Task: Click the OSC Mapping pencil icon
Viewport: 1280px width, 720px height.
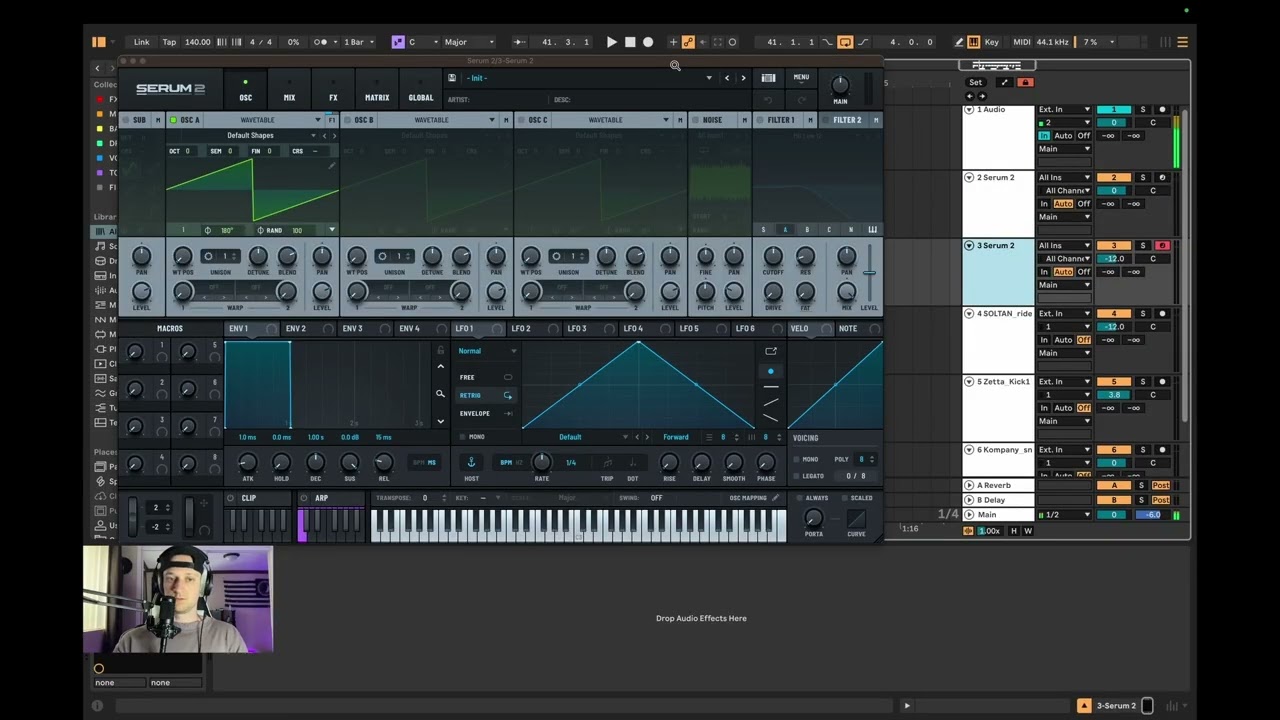Action: (x=775, y=498)
